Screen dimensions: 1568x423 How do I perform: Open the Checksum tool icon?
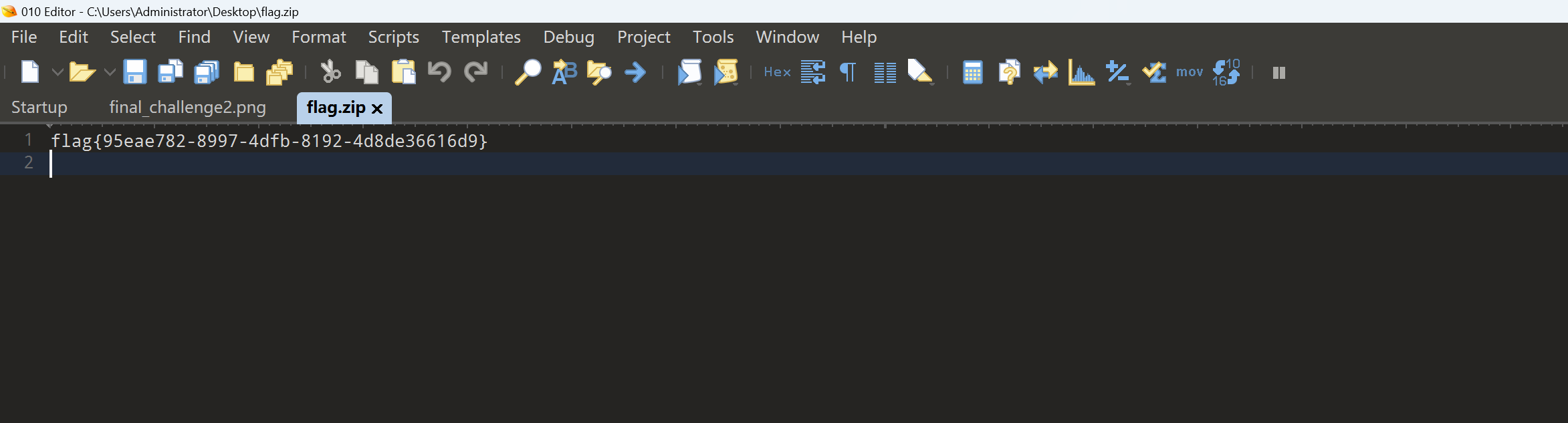(x=1153, y=72)
